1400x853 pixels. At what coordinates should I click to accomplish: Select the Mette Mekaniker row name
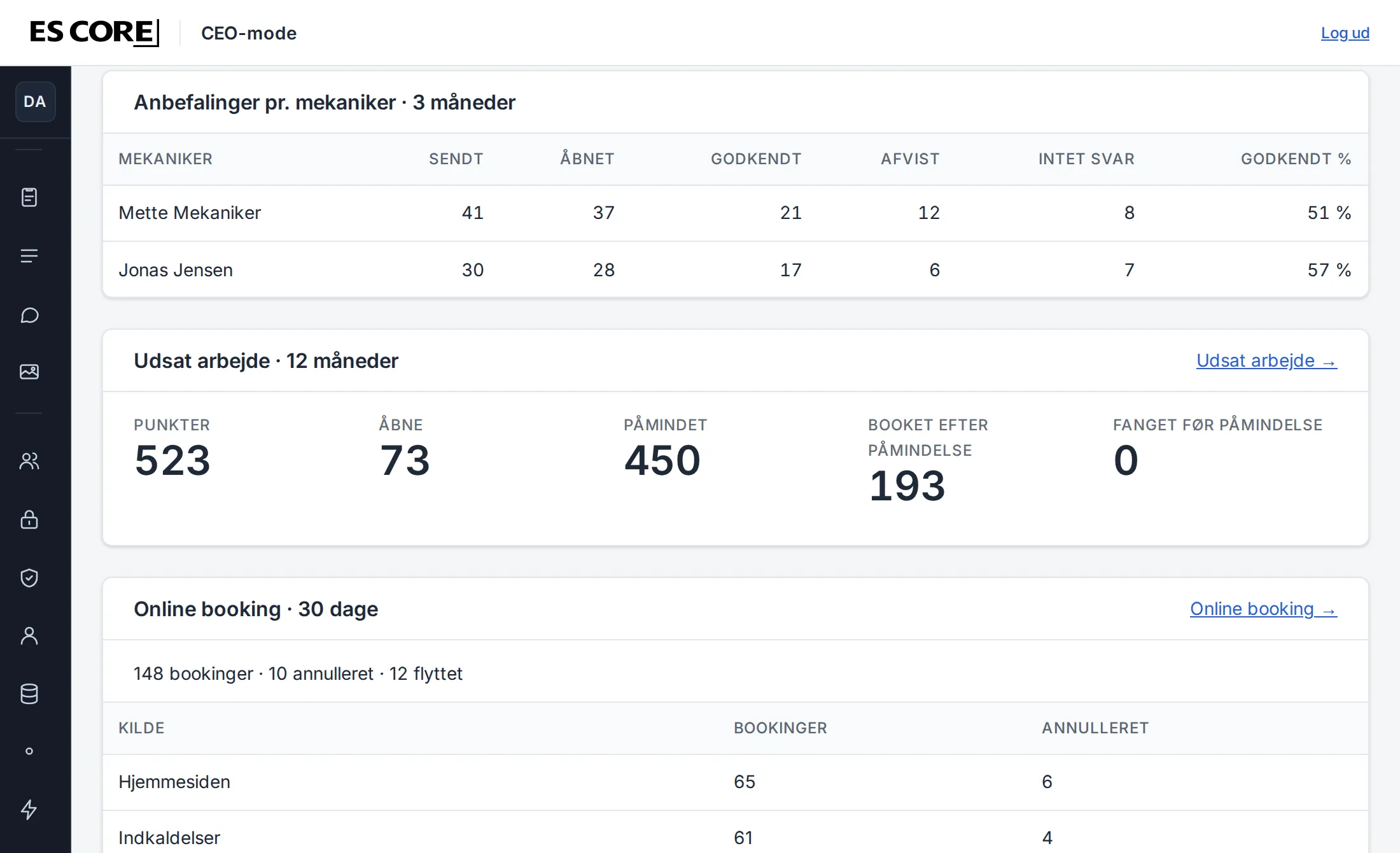point(190,213)
